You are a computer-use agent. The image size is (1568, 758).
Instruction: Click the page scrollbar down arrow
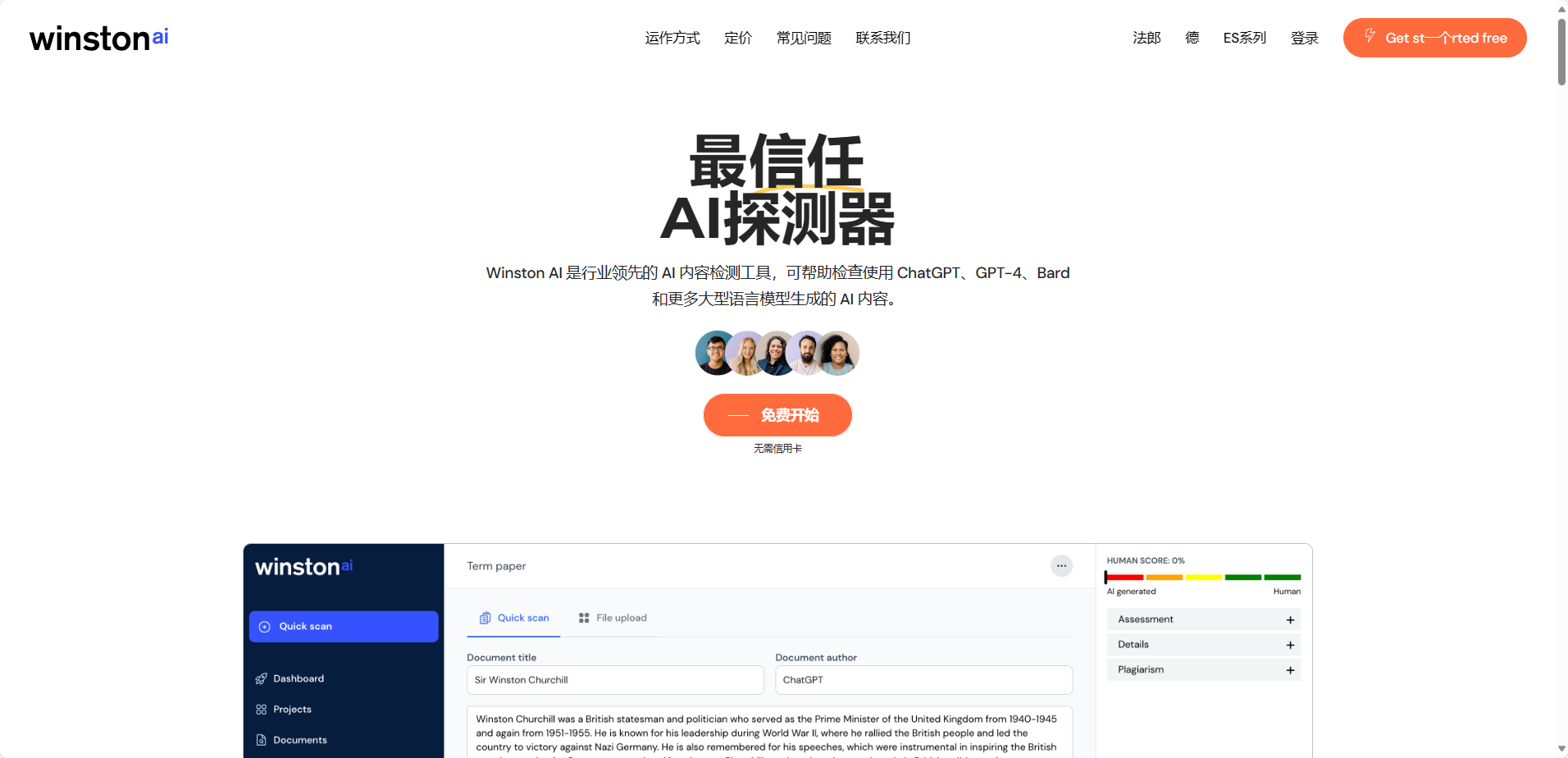[1561, 749]
